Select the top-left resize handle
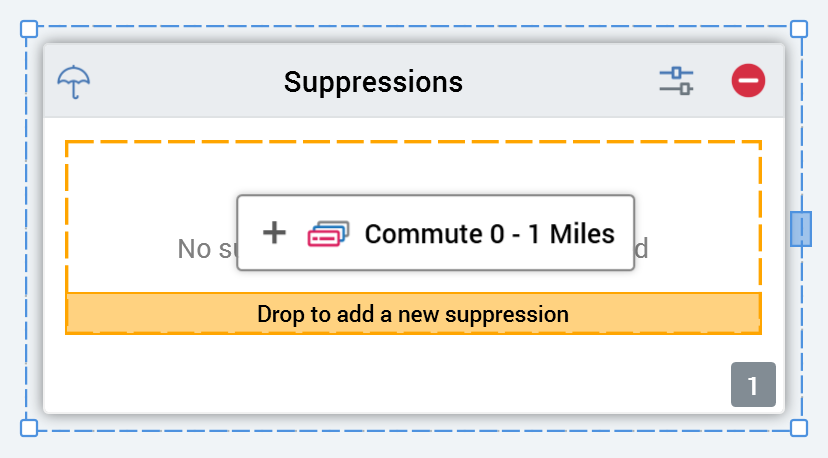This screenshot has height=458, width=828. click(x=29, y=29)
